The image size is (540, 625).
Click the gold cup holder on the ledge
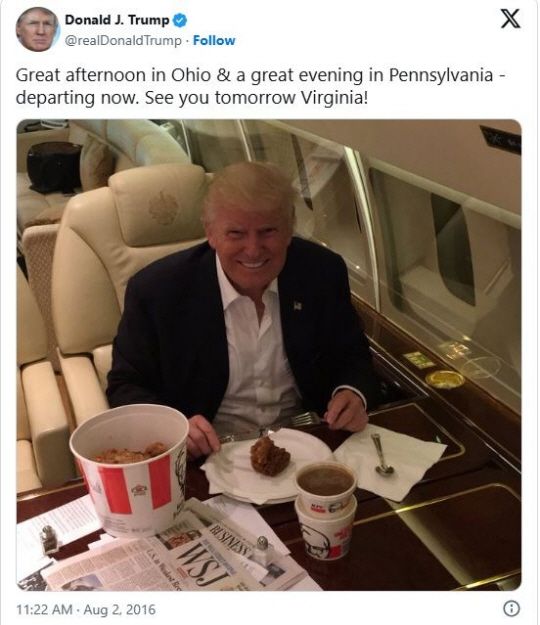coord(445,379)
